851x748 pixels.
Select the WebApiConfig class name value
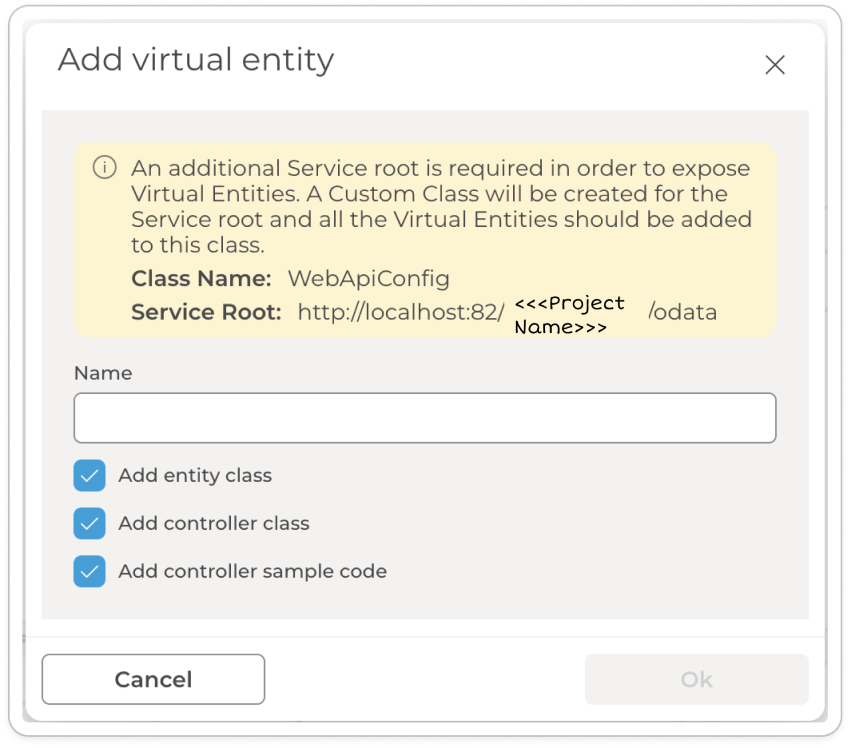368,279
